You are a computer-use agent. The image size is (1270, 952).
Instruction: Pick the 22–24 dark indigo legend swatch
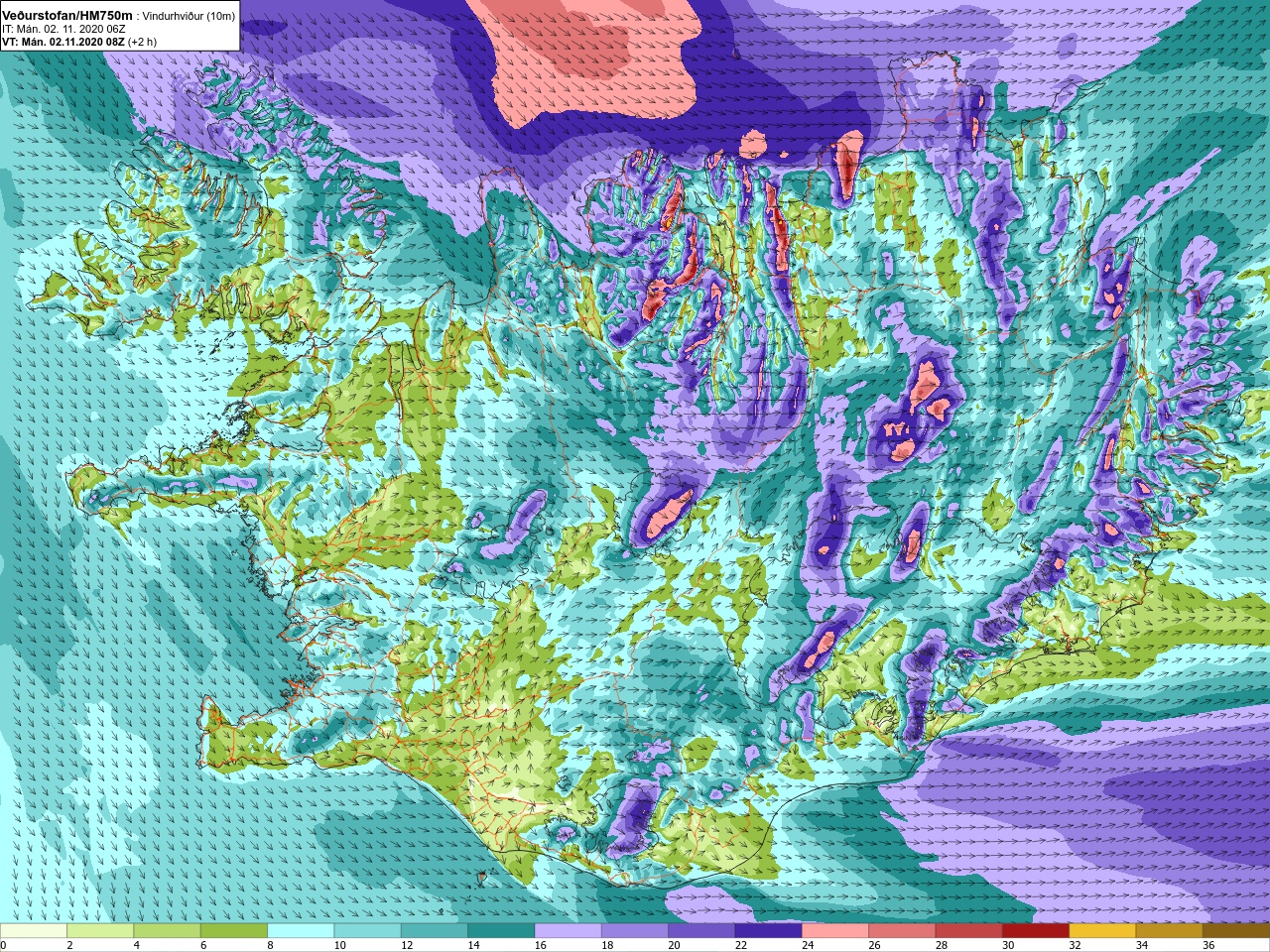769,931
